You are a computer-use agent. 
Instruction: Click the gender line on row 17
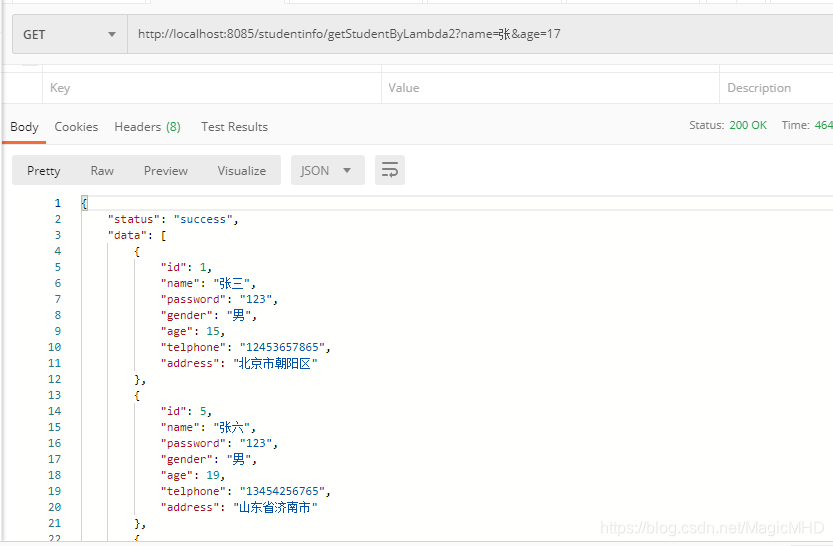(209, 459)
